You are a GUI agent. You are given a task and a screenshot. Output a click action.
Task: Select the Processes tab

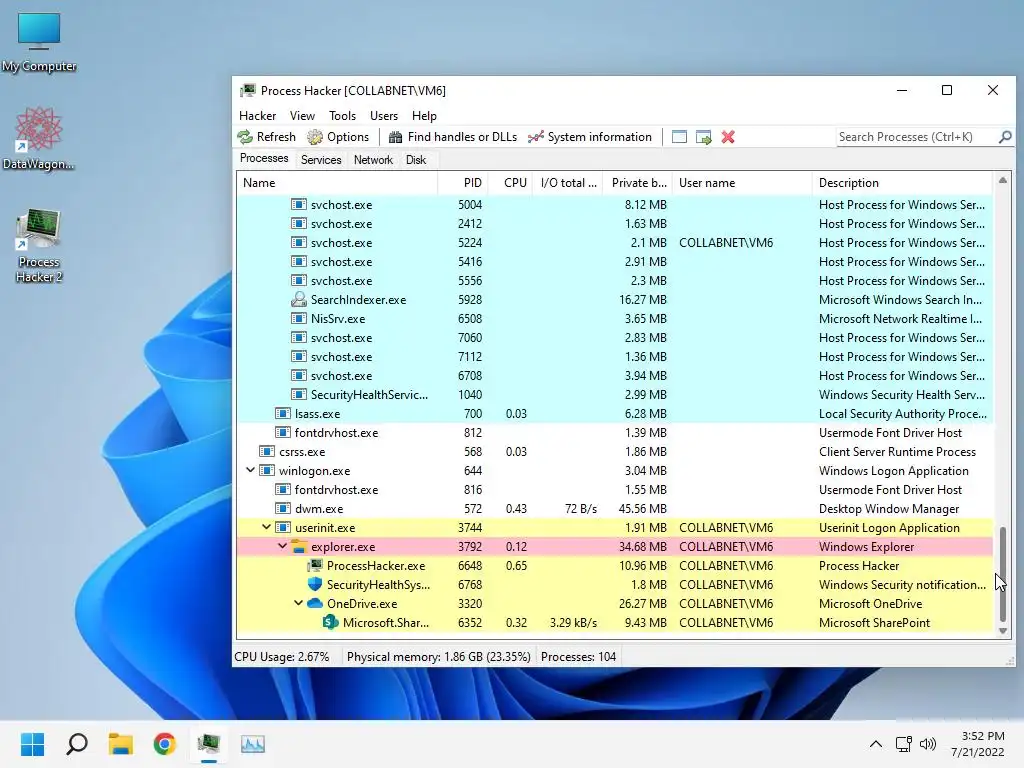264,159
